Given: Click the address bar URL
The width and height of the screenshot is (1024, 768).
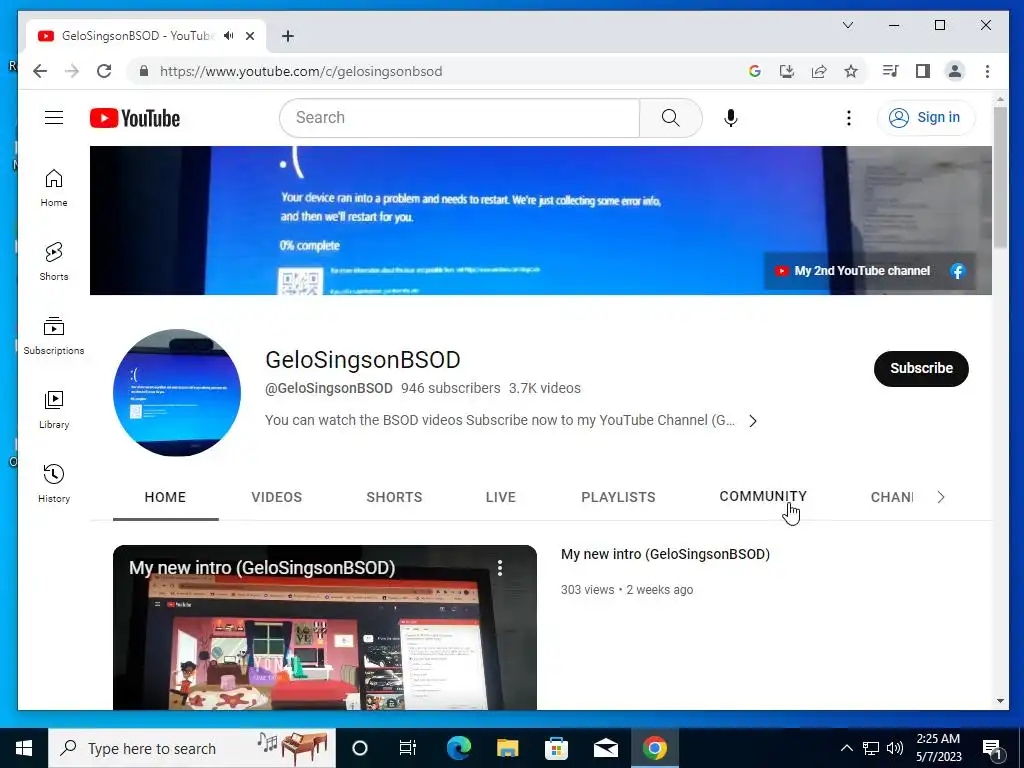Looking at the screenshot, I should click(x=301, y=71).
